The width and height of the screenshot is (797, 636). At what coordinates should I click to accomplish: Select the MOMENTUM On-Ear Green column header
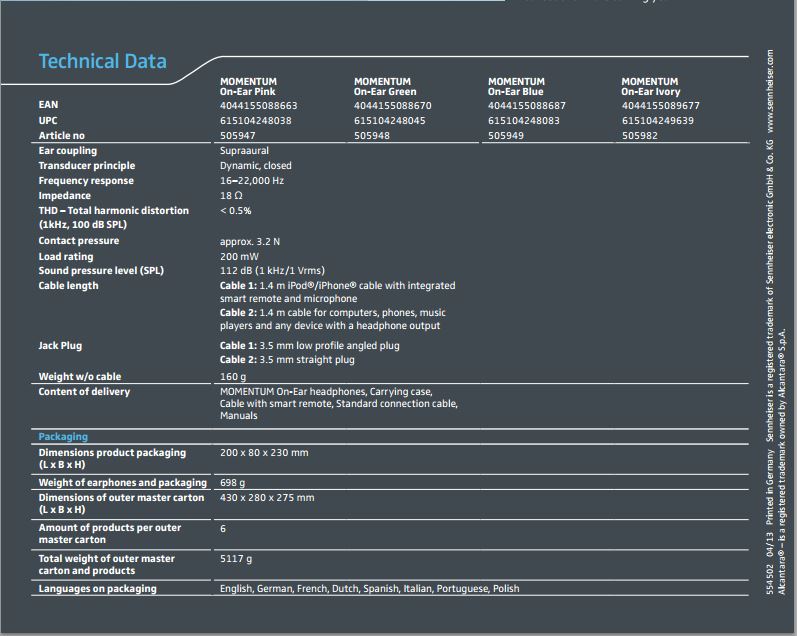click(x=383, y=86)
